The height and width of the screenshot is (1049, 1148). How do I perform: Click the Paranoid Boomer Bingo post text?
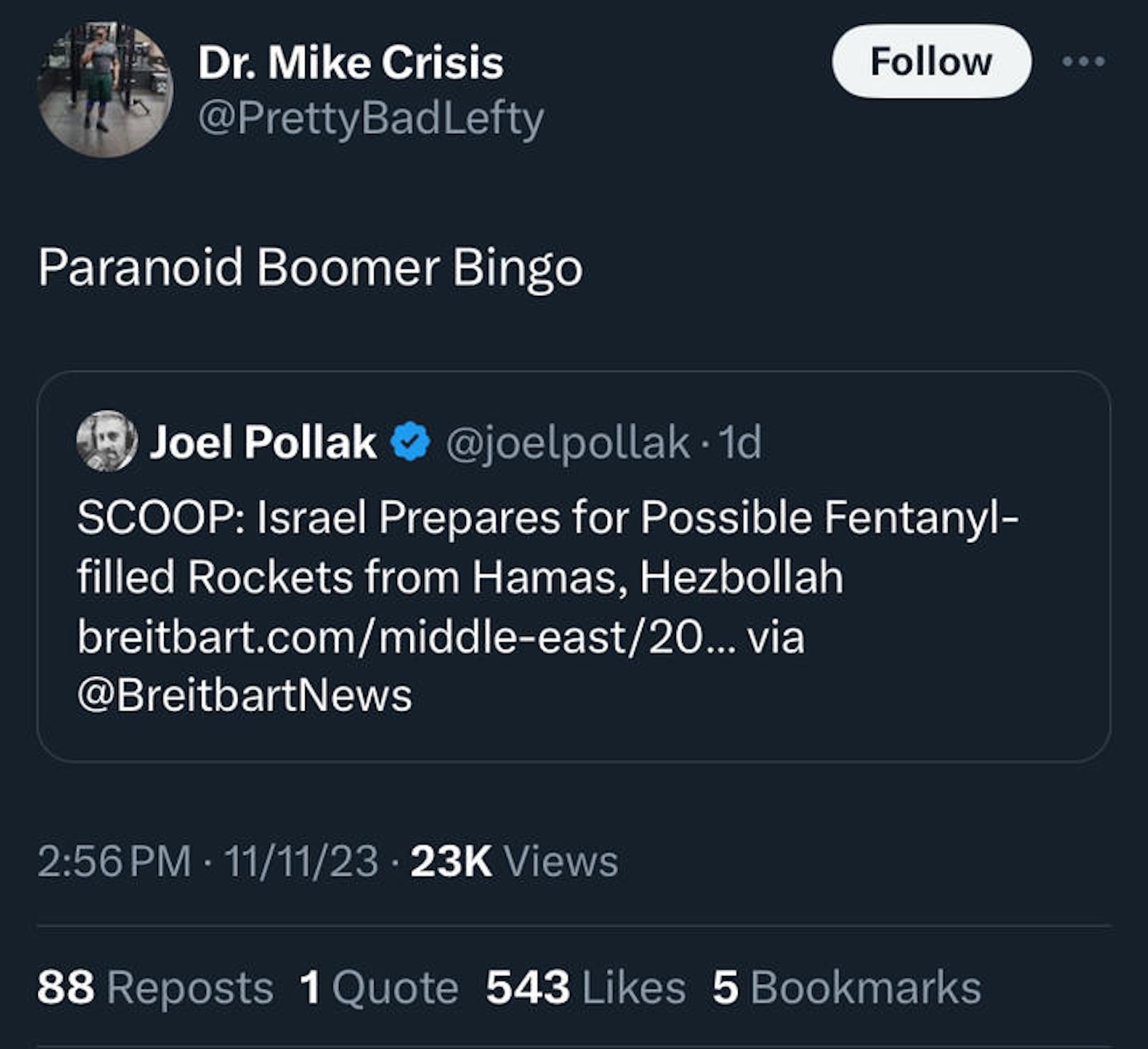coord(310,268)
